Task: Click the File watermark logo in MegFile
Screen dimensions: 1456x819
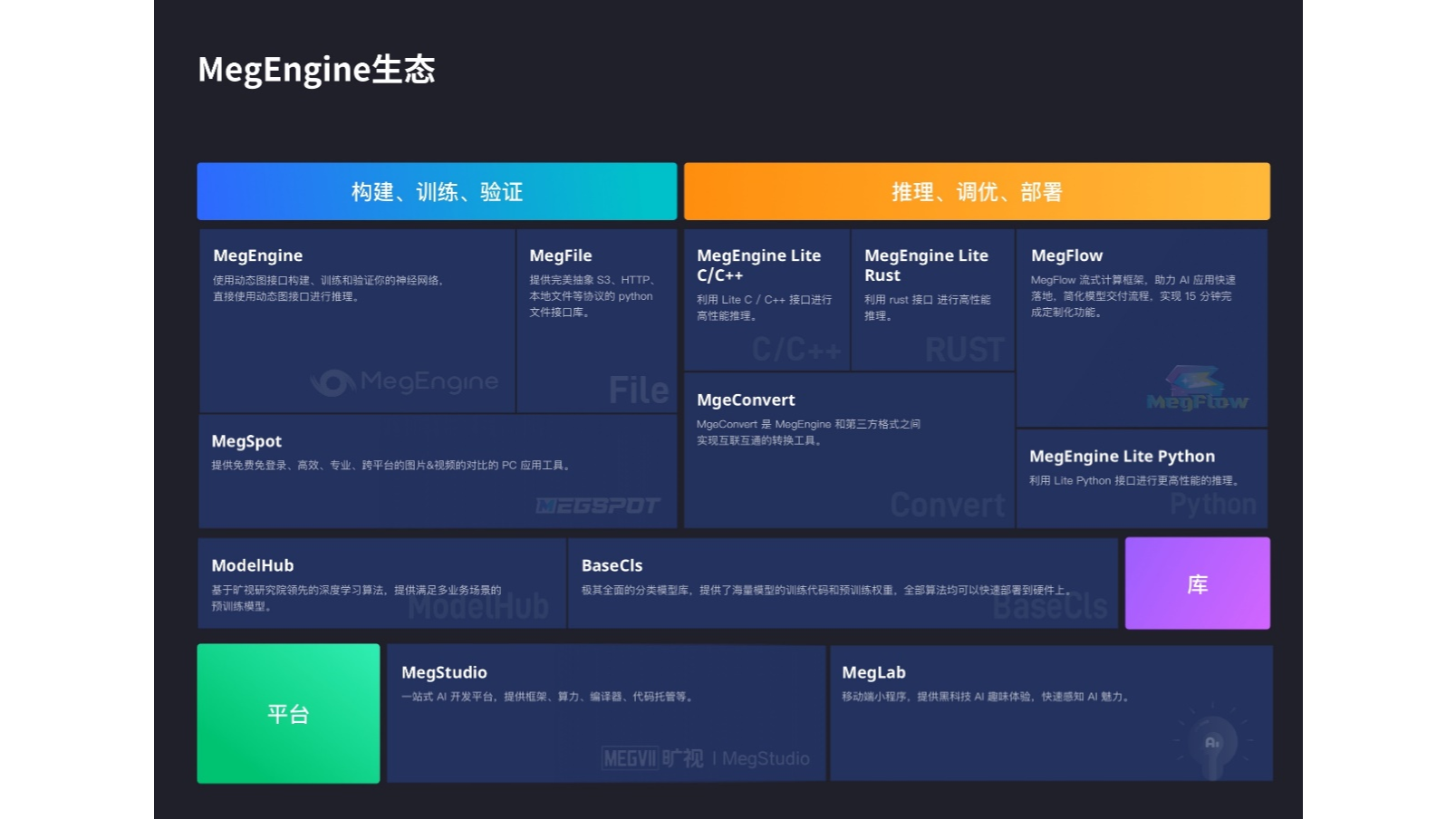Action: 639,390
